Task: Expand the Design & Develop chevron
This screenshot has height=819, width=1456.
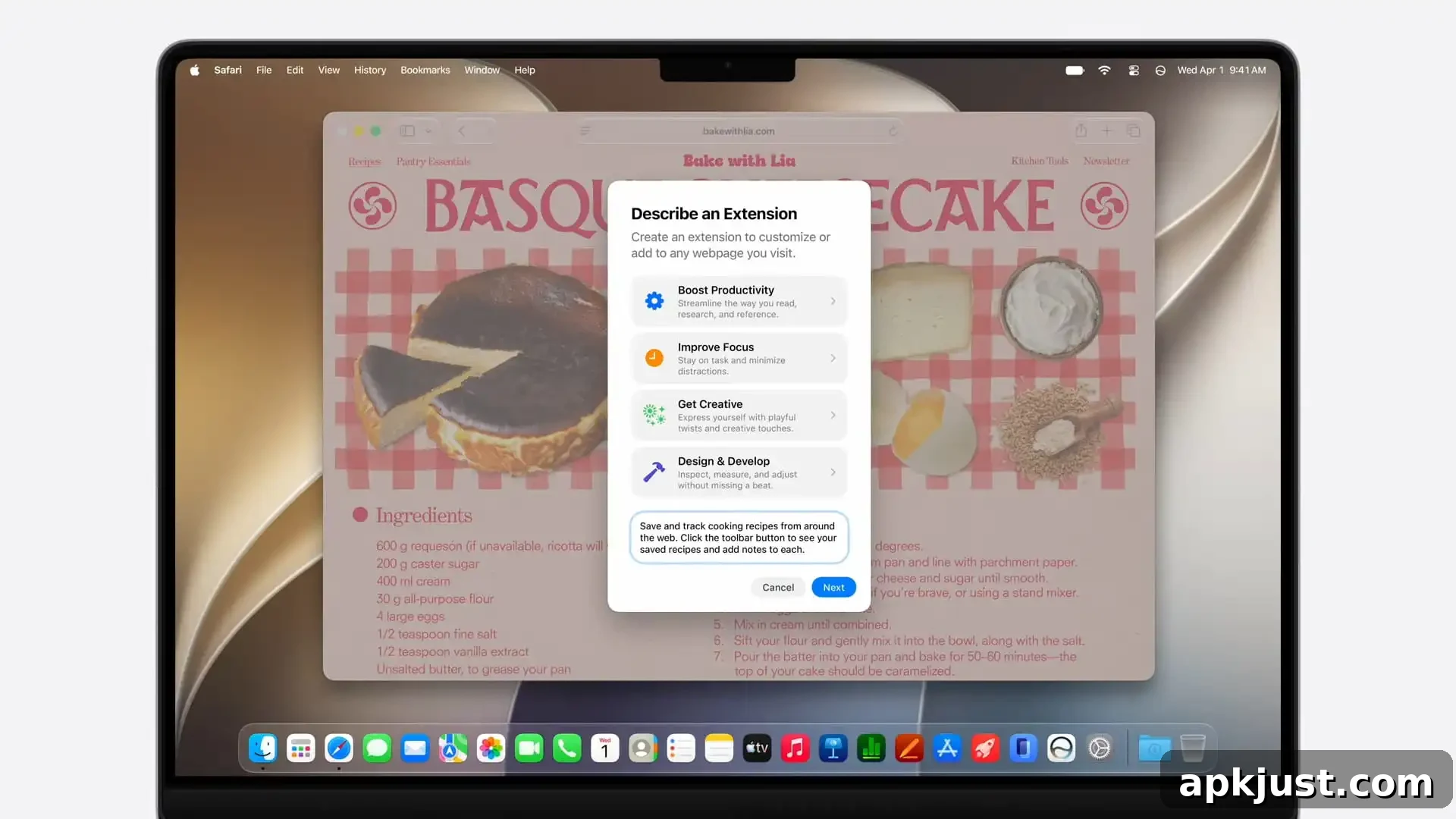Action: click(833, 472)
